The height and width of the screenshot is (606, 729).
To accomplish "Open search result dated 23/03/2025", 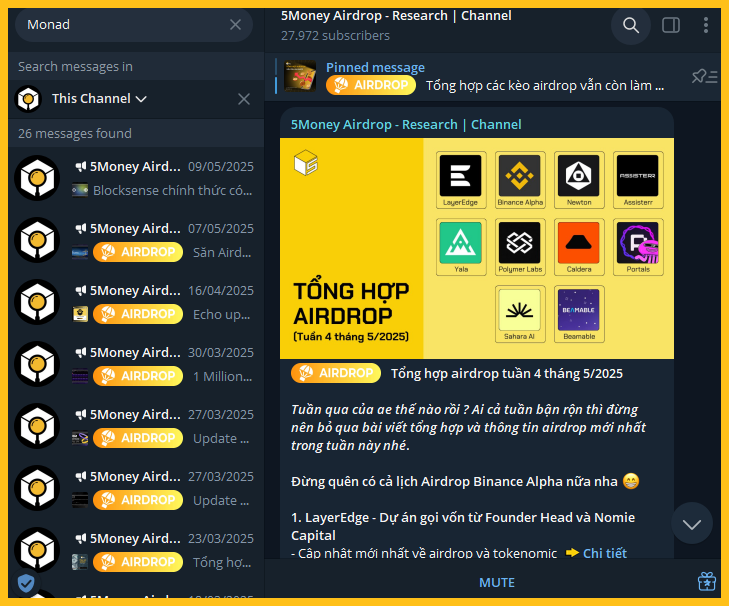I will 134,550.
